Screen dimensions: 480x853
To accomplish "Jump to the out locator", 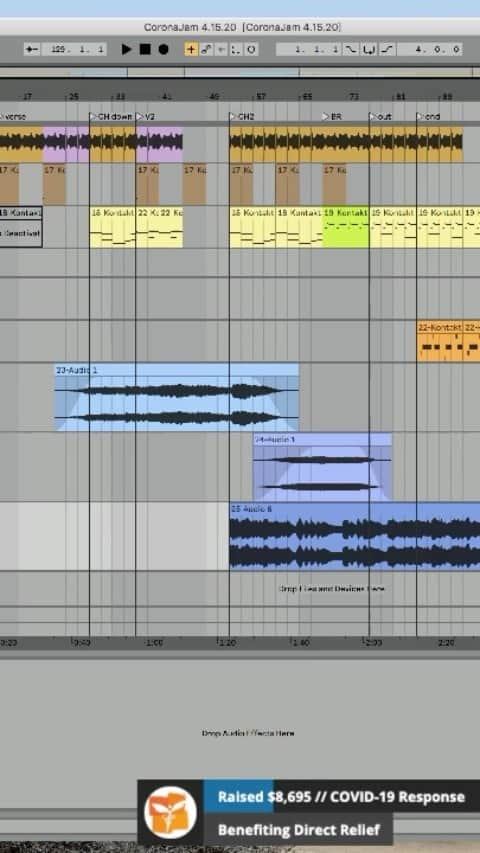I will tap(380, 116).
